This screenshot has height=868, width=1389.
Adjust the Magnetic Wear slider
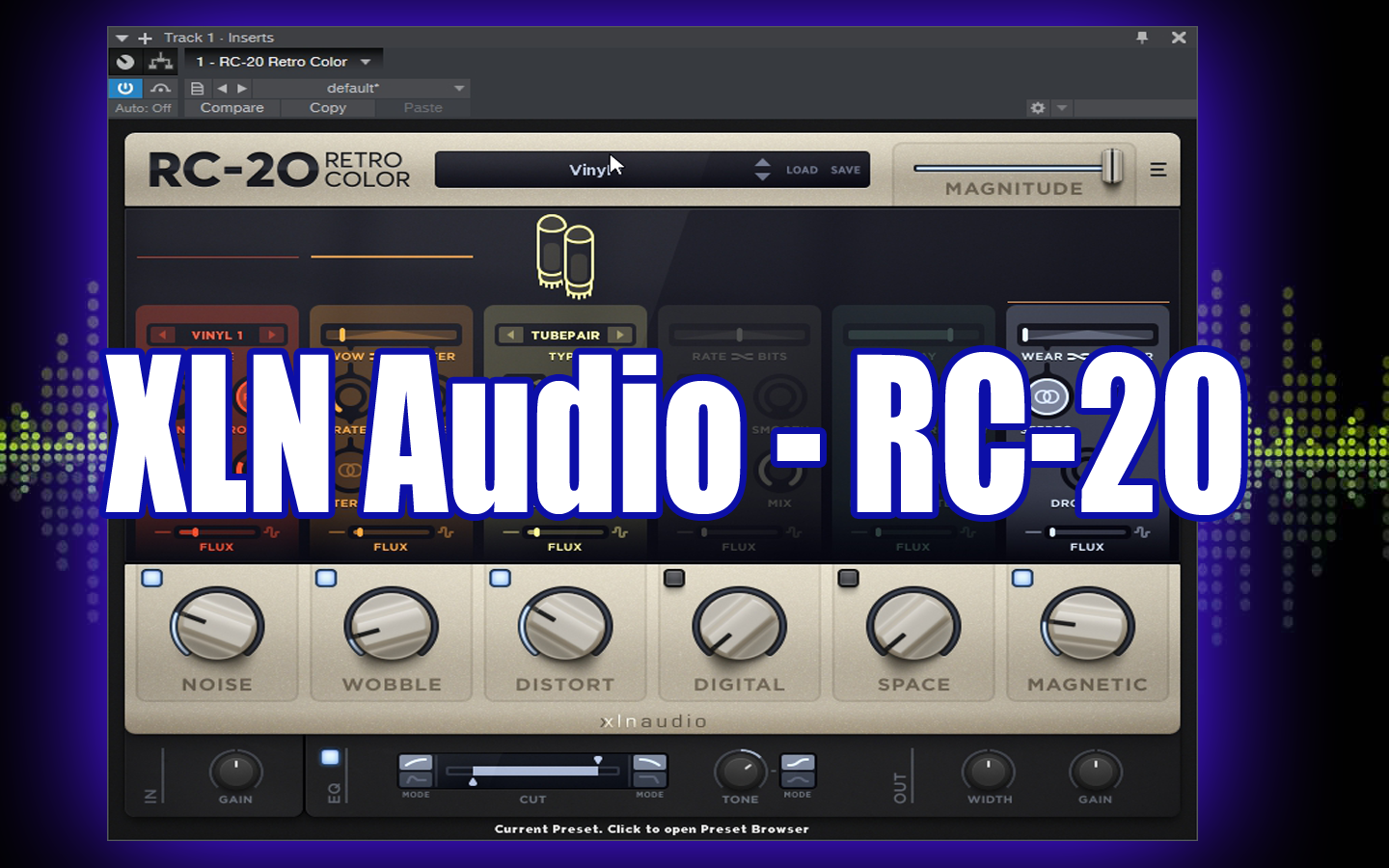pyautogui.click(x=1088, y=335)
